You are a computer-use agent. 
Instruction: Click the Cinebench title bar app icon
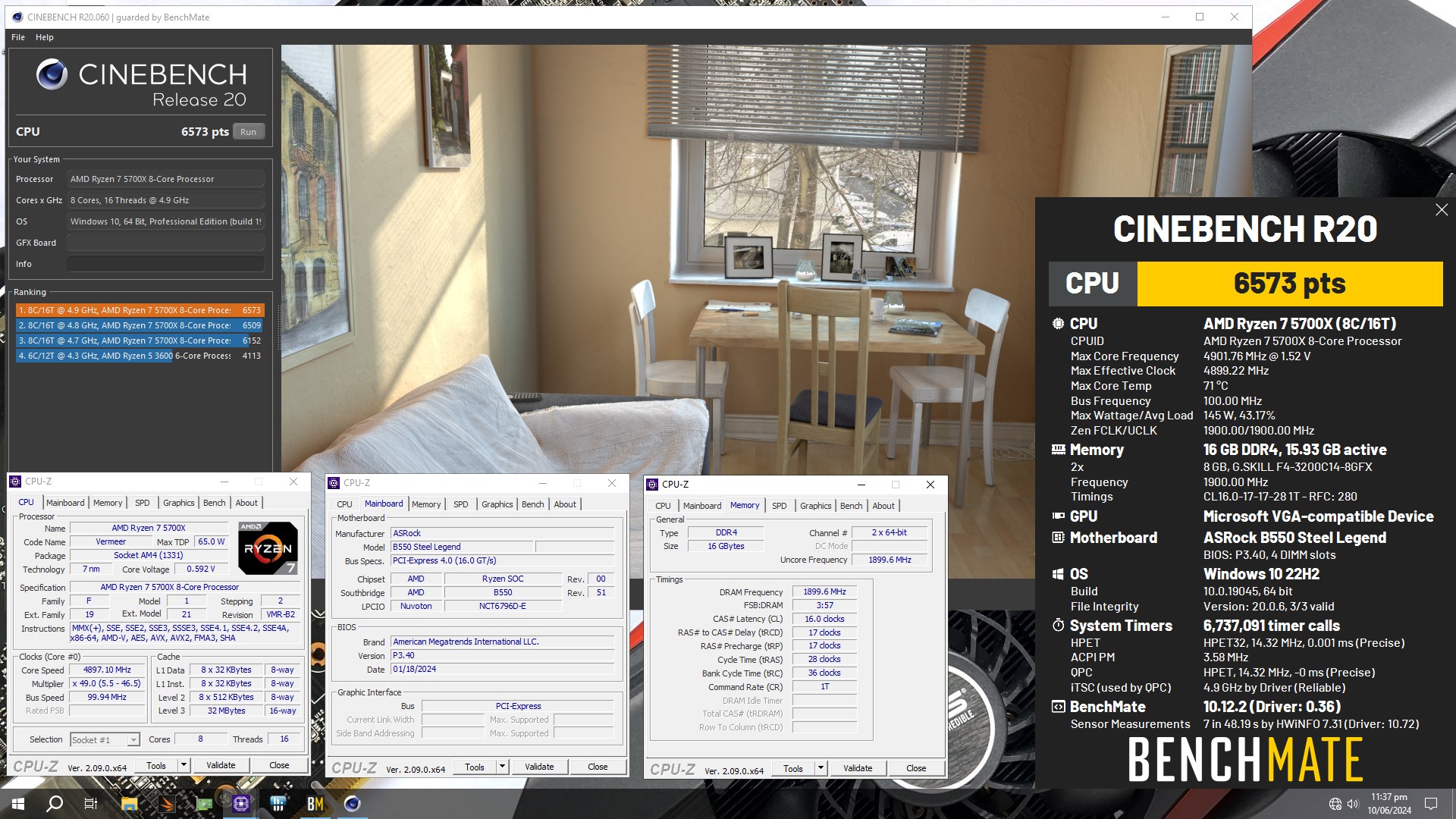point(17,17)
